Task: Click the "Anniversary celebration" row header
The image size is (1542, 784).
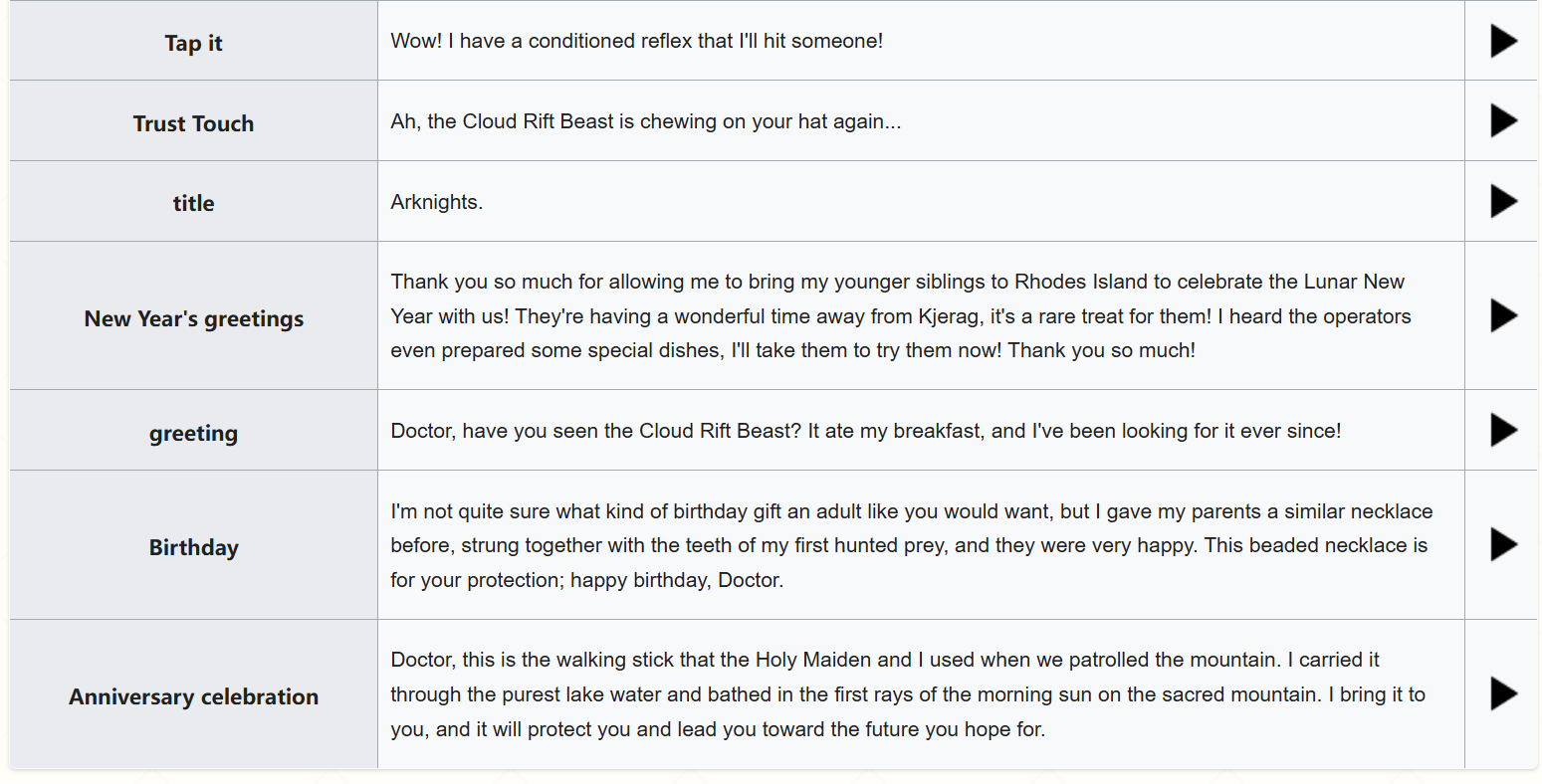Action: (x=193, y=696)
